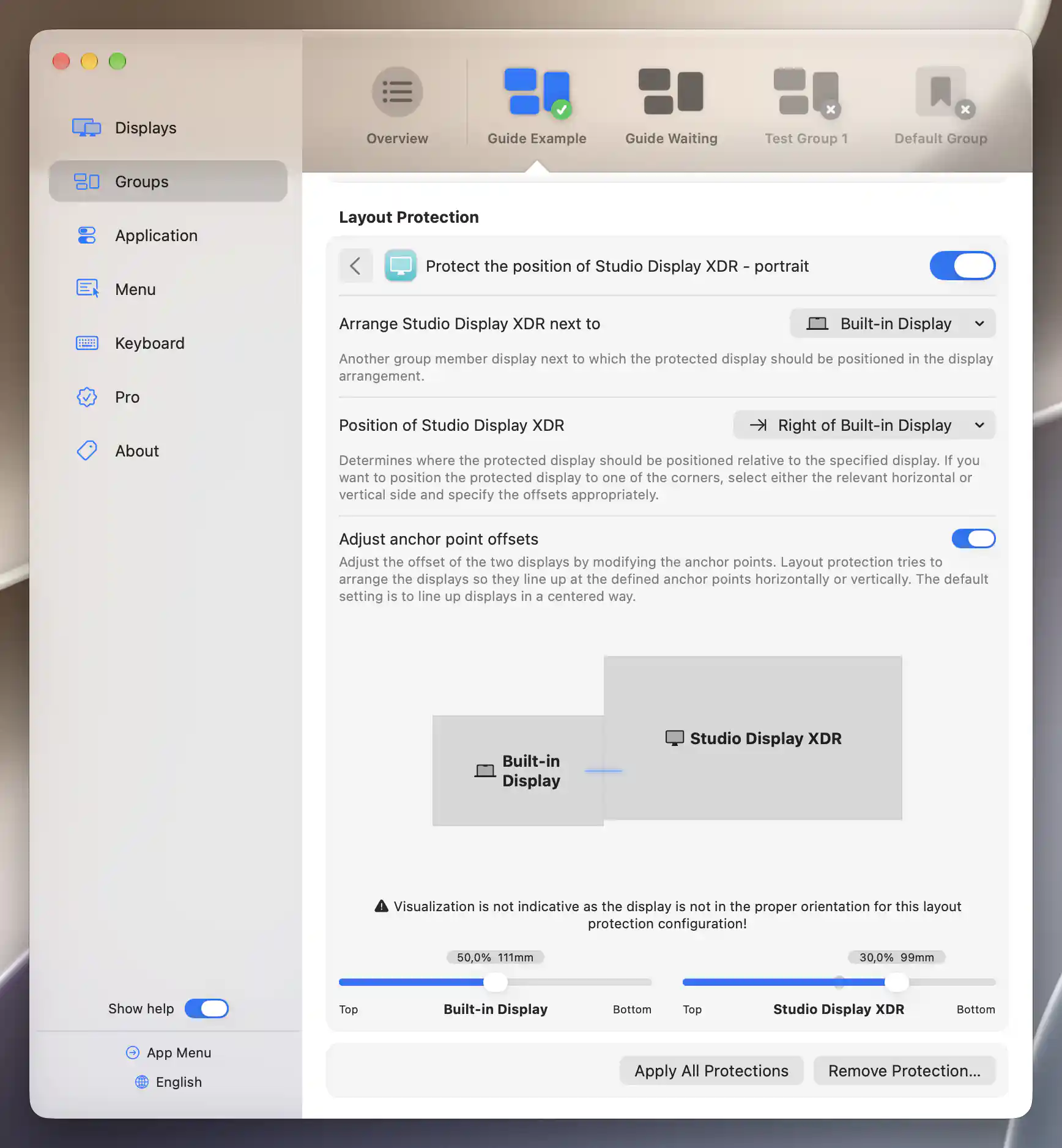This screenshot has height=1148, width=1062.
Task: Click Apply All Protections button
Action: coord(711,1071)
